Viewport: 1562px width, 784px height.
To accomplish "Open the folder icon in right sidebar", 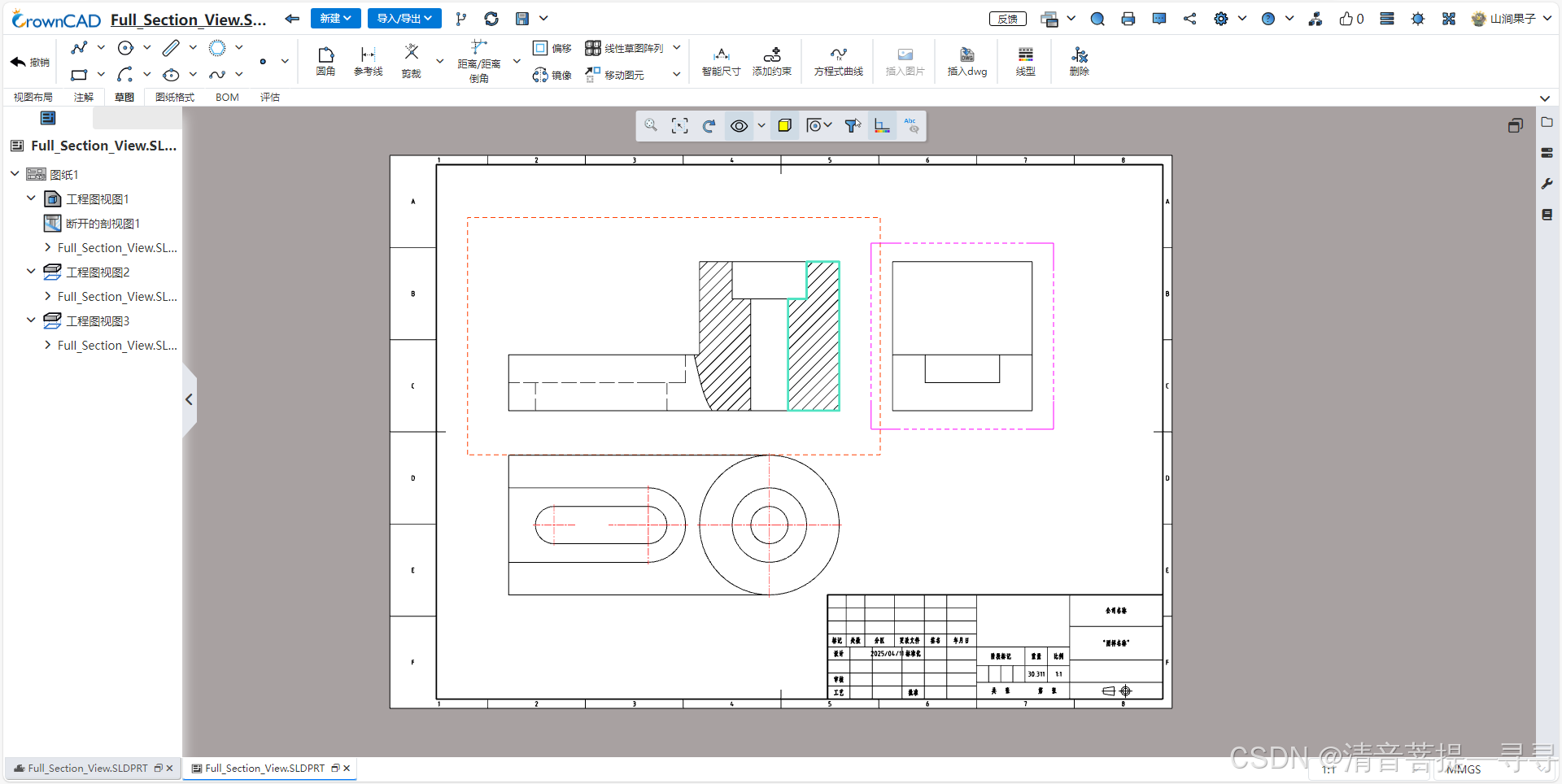I will 1547,122.
